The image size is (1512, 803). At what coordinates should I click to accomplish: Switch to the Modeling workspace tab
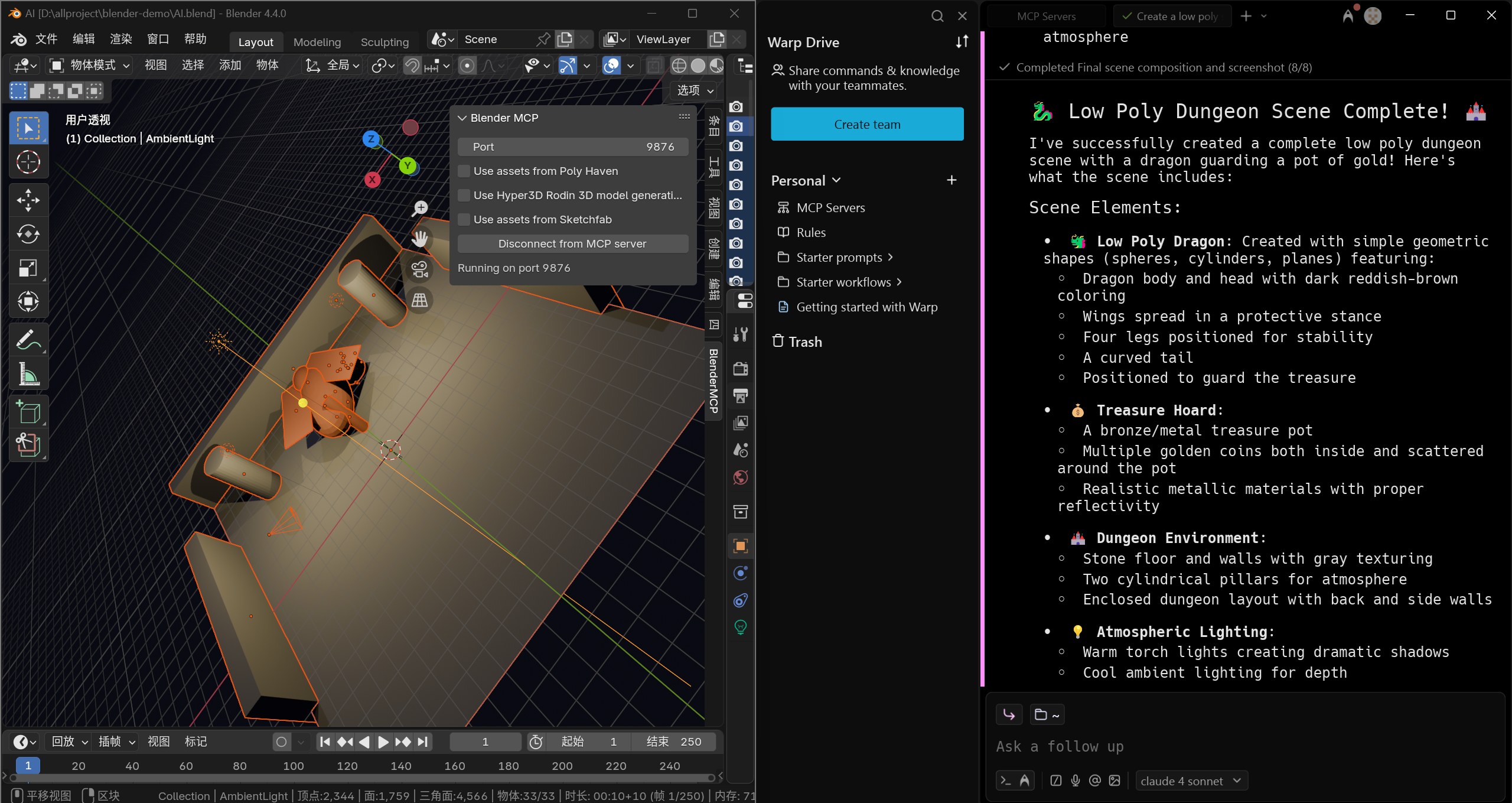tap(317, 42)
